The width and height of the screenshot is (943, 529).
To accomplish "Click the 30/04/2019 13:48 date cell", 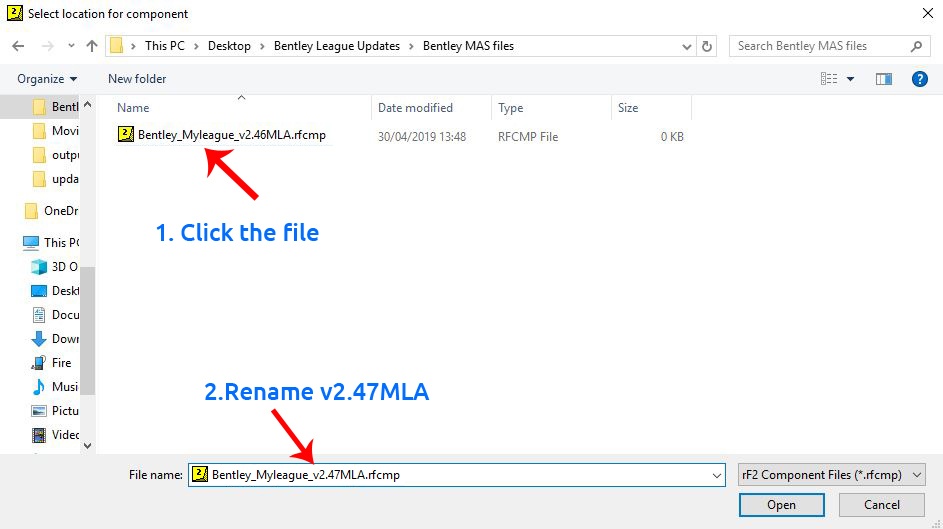I will [x=422, y=136].
